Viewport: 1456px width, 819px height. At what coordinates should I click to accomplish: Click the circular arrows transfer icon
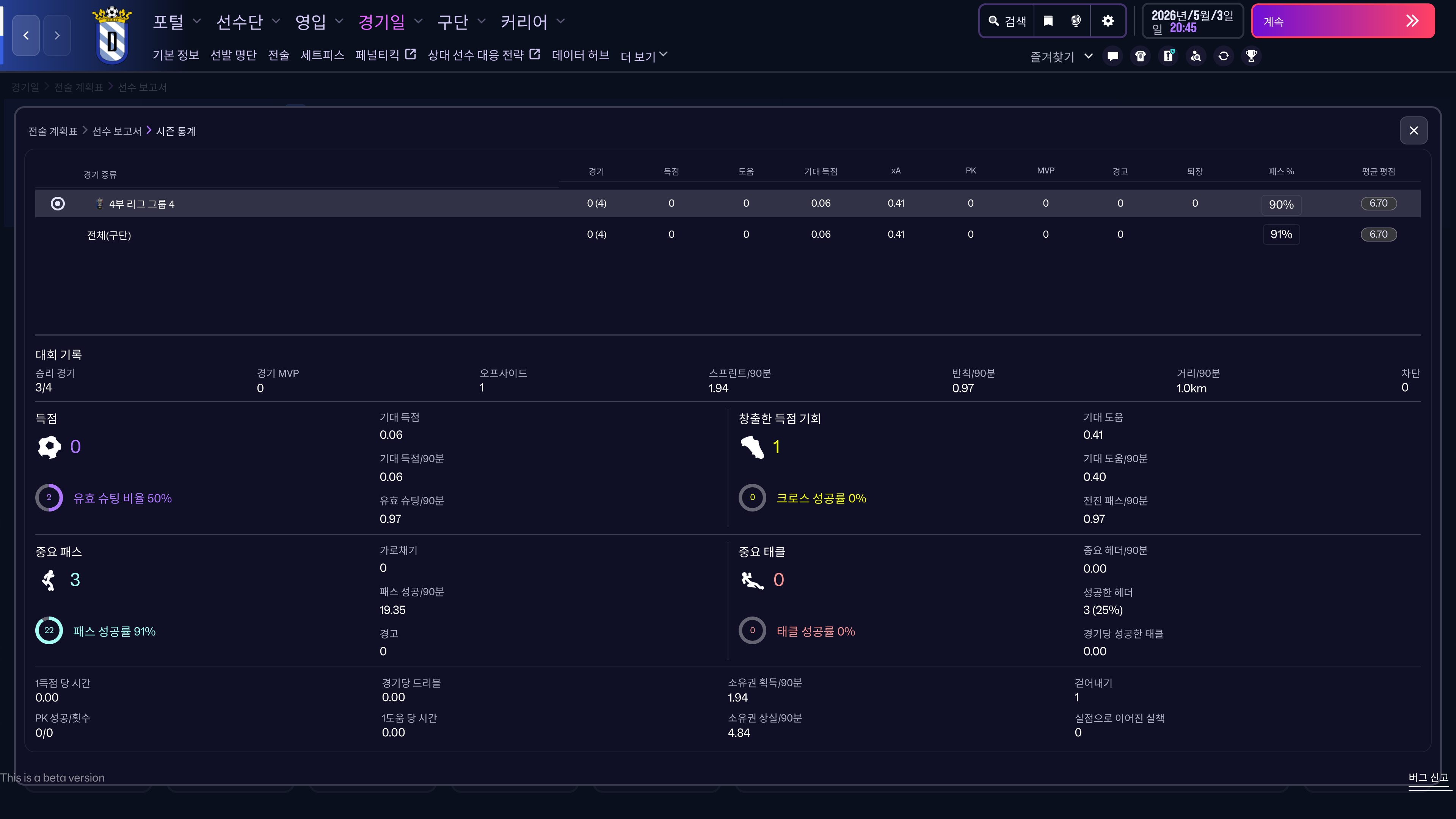click(1224, 56)
